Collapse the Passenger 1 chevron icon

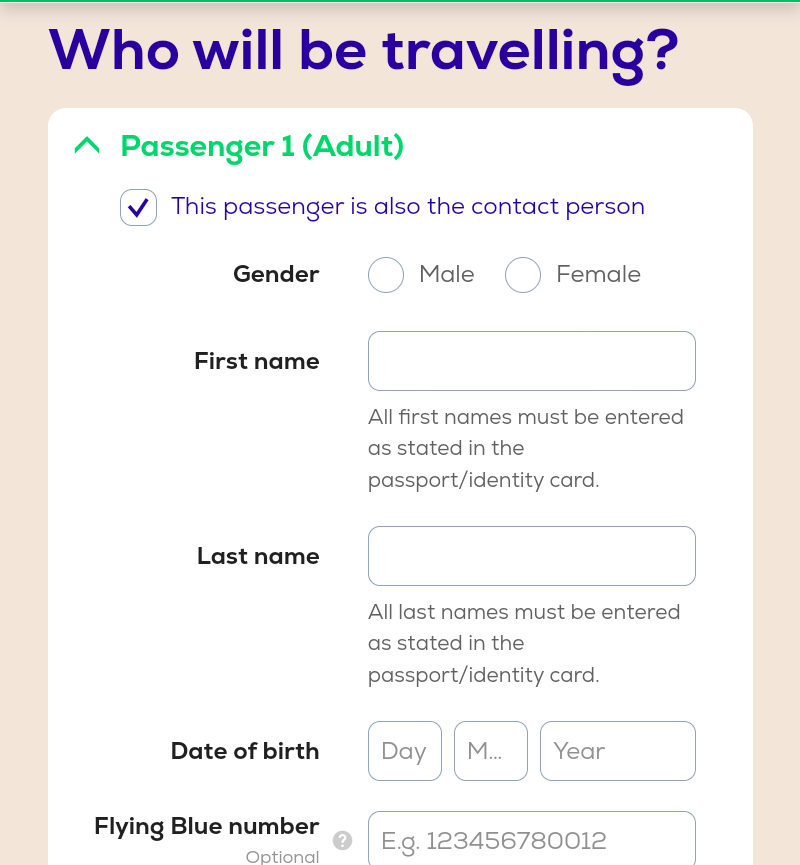pos(87,146)
